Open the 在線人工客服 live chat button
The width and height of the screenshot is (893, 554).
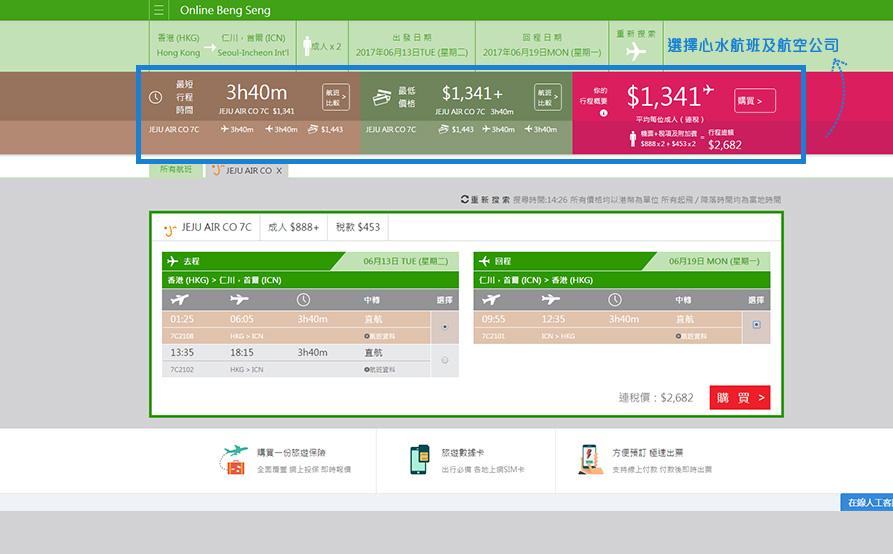click(867, 502)
